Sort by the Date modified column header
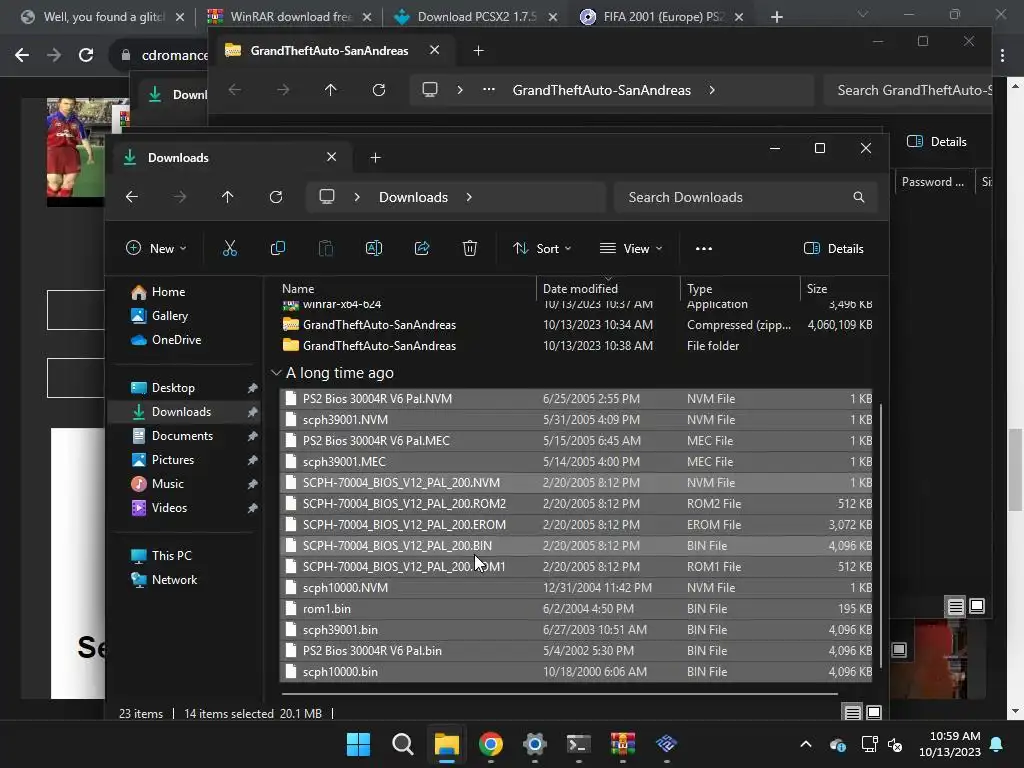Image resolution: width=1024 pixels, height=768 pixels. point(580,289)
